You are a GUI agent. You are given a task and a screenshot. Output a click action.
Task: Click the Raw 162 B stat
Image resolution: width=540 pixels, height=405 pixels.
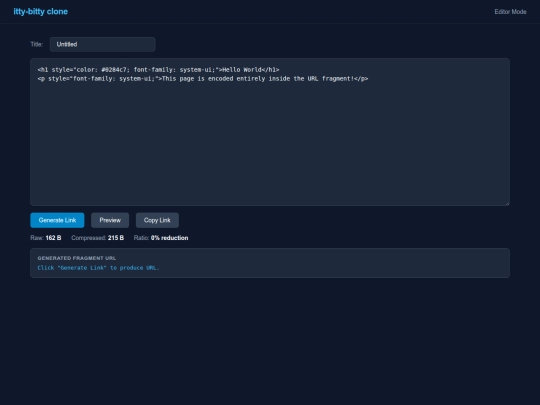46,238
